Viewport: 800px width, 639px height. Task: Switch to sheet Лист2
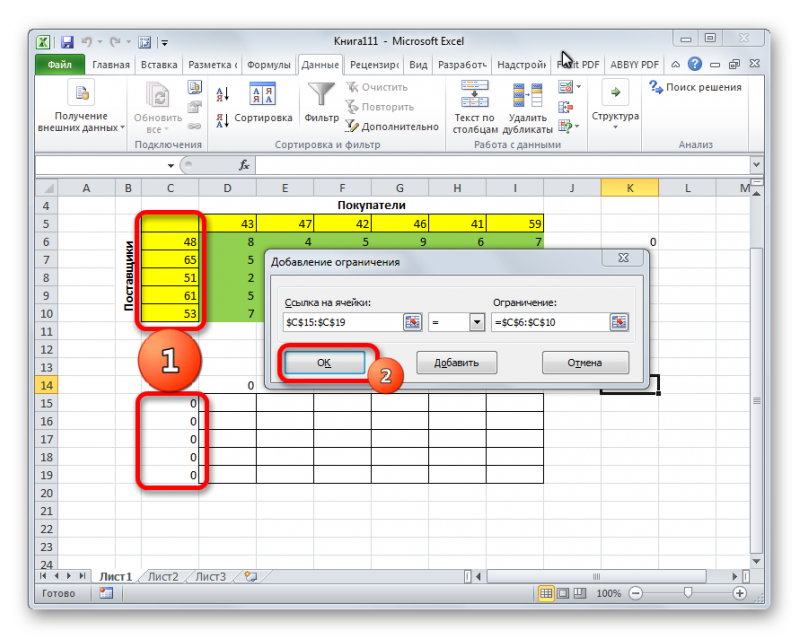163,577
